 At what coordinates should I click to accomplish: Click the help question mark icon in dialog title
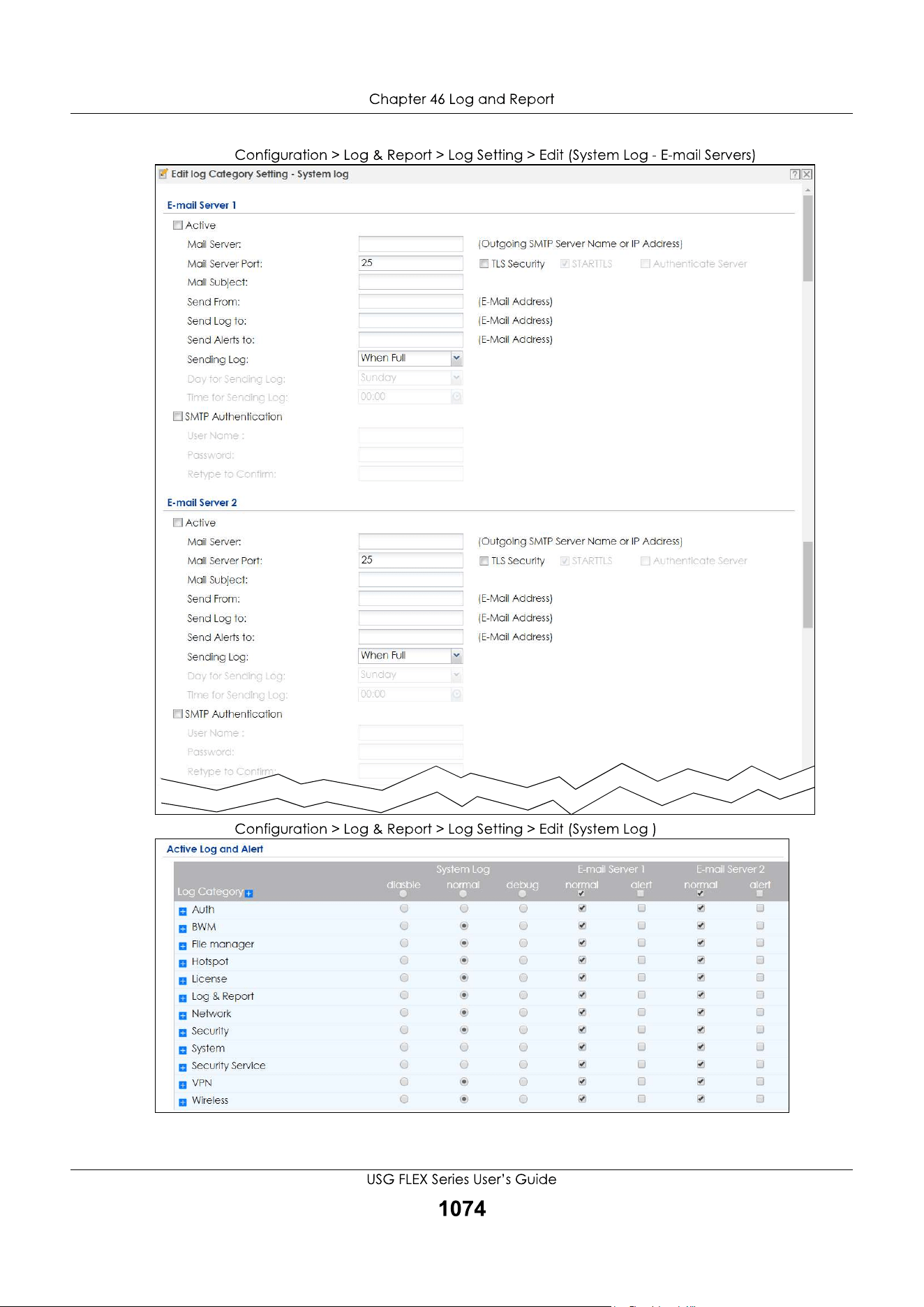(x=795, y=174)
